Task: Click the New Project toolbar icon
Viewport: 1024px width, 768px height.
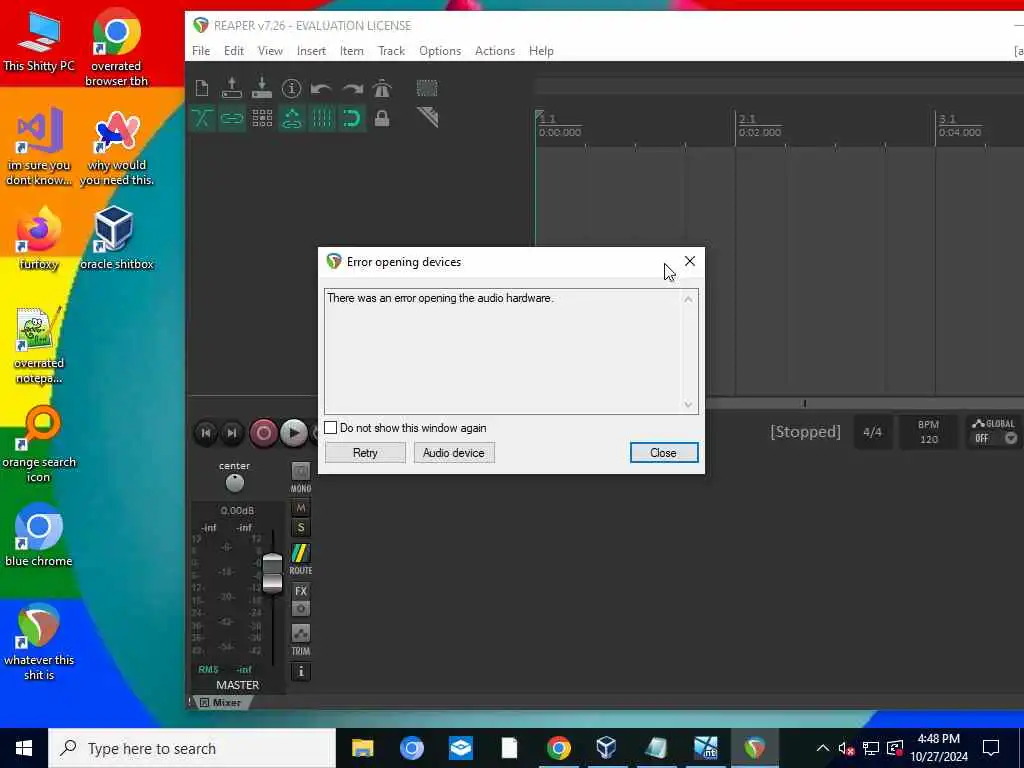Action: pyautogui.click(x=202, y=88)
